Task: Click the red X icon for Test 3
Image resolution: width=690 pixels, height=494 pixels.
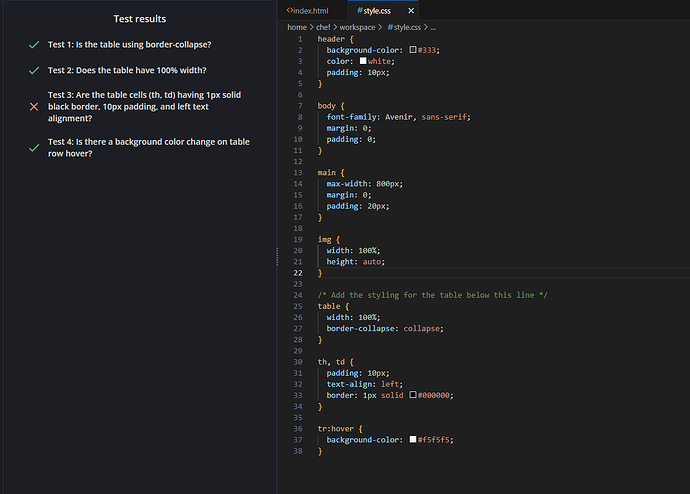Action: tap(34, 106)
